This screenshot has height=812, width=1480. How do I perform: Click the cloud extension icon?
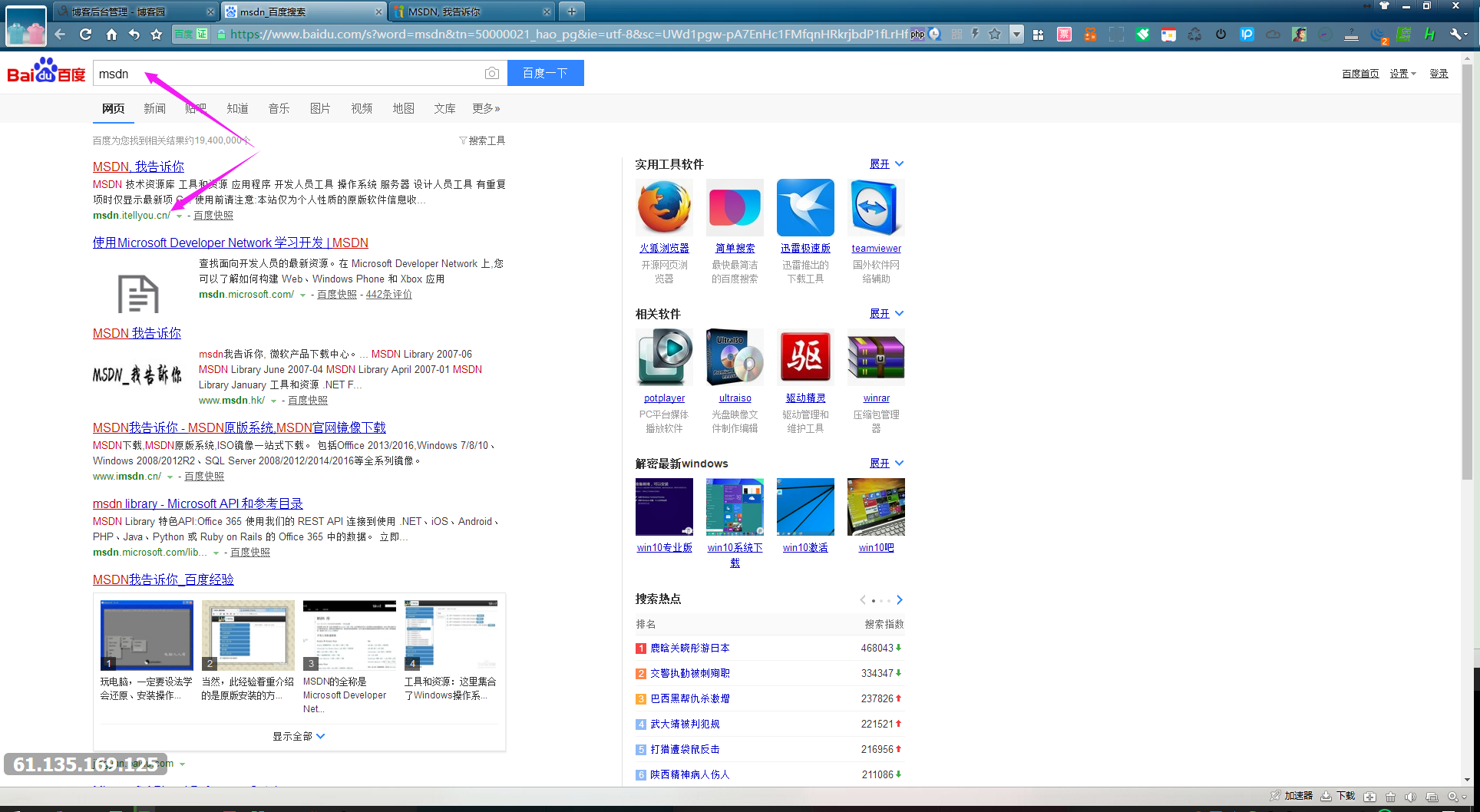point(1273,34)
